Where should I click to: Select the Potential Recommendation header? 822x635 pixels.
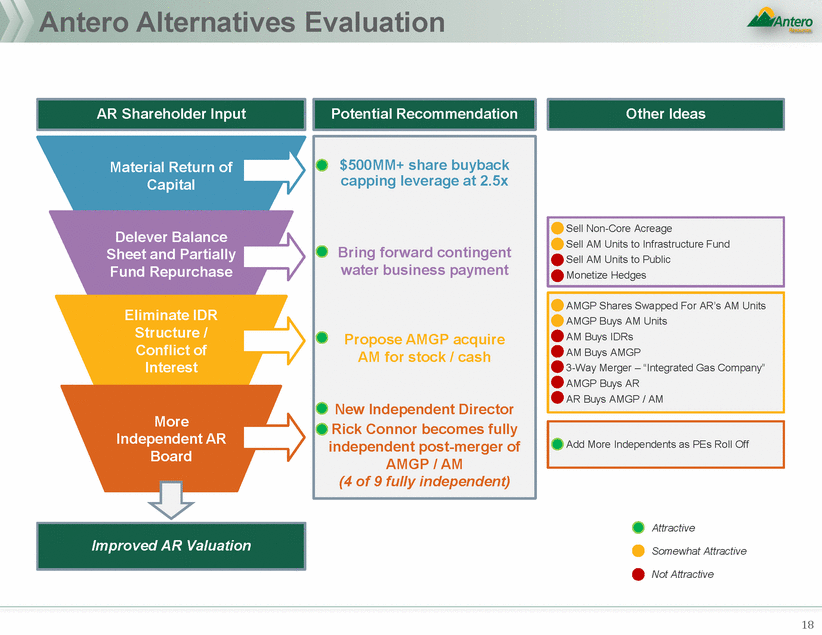pyautogui.click(x=424, y=114)
